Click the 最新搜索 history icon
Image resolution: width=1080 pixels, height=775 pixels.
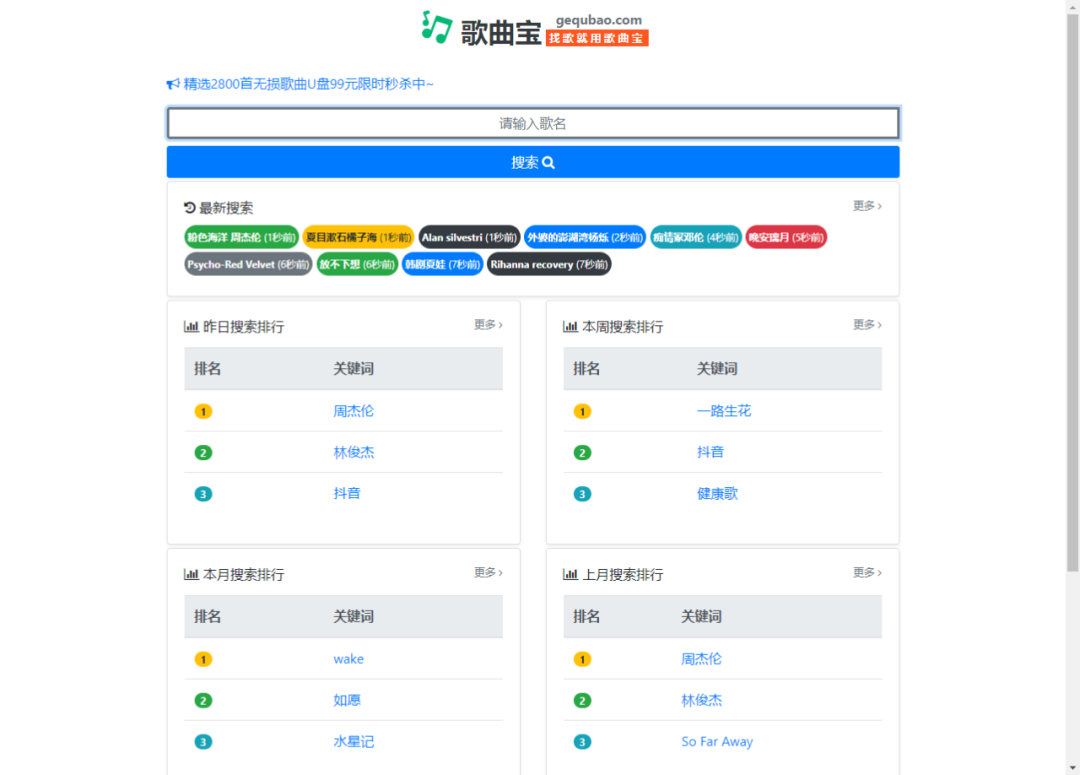(x=189, y=207)
